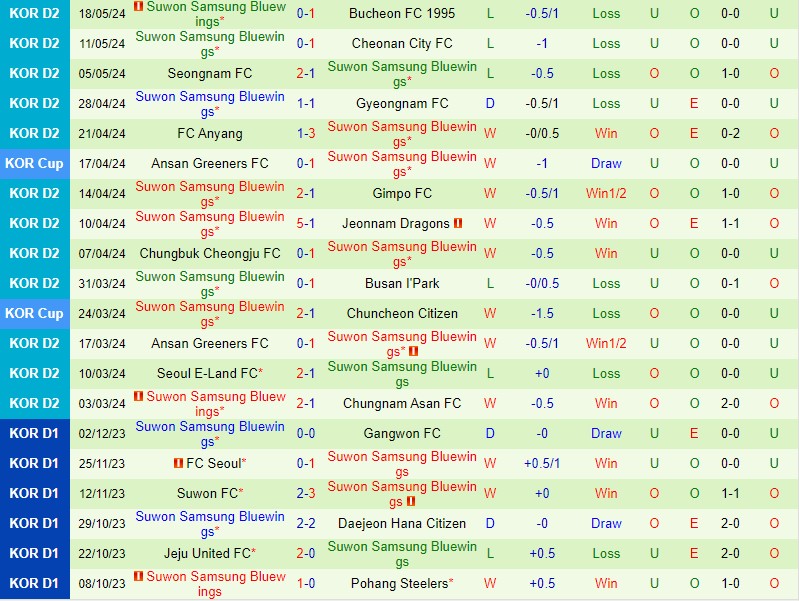Select date 05/05/24
This screenshot has height=601, width=799.
click(102, 73)
